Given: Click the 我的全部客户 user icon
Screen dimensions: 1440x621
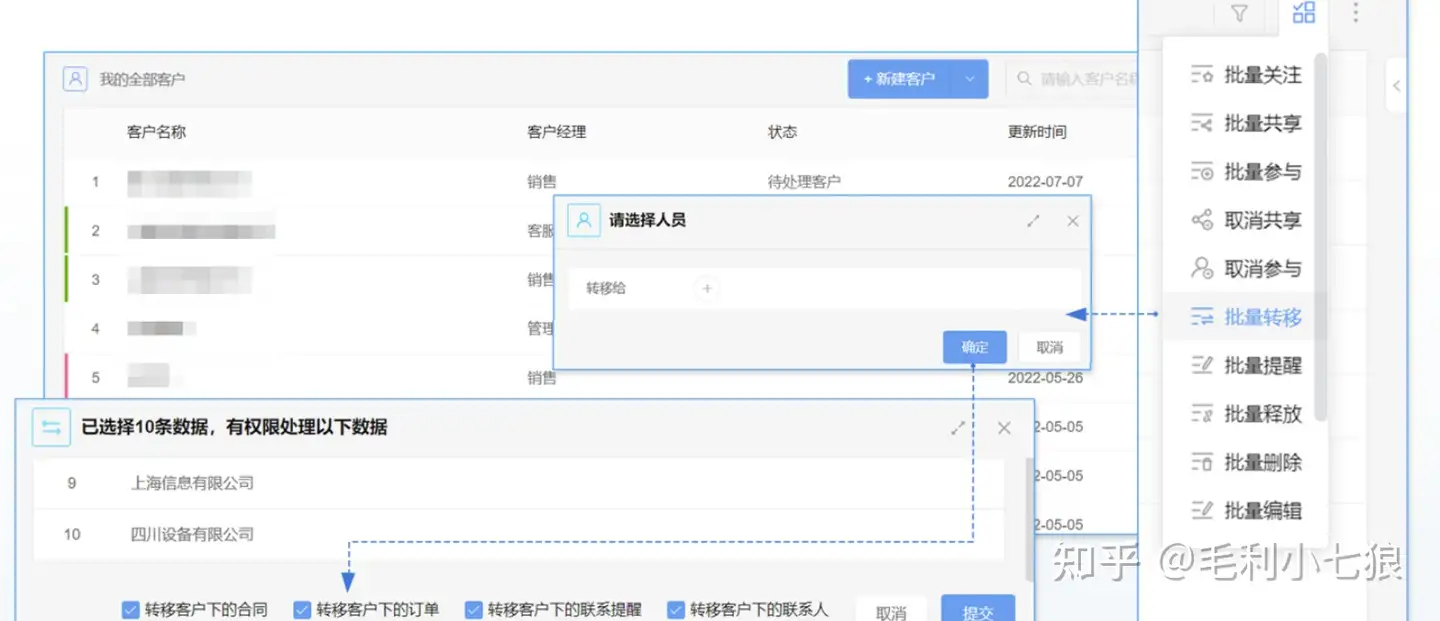Looking at the screenshot, I should (75, 79).
